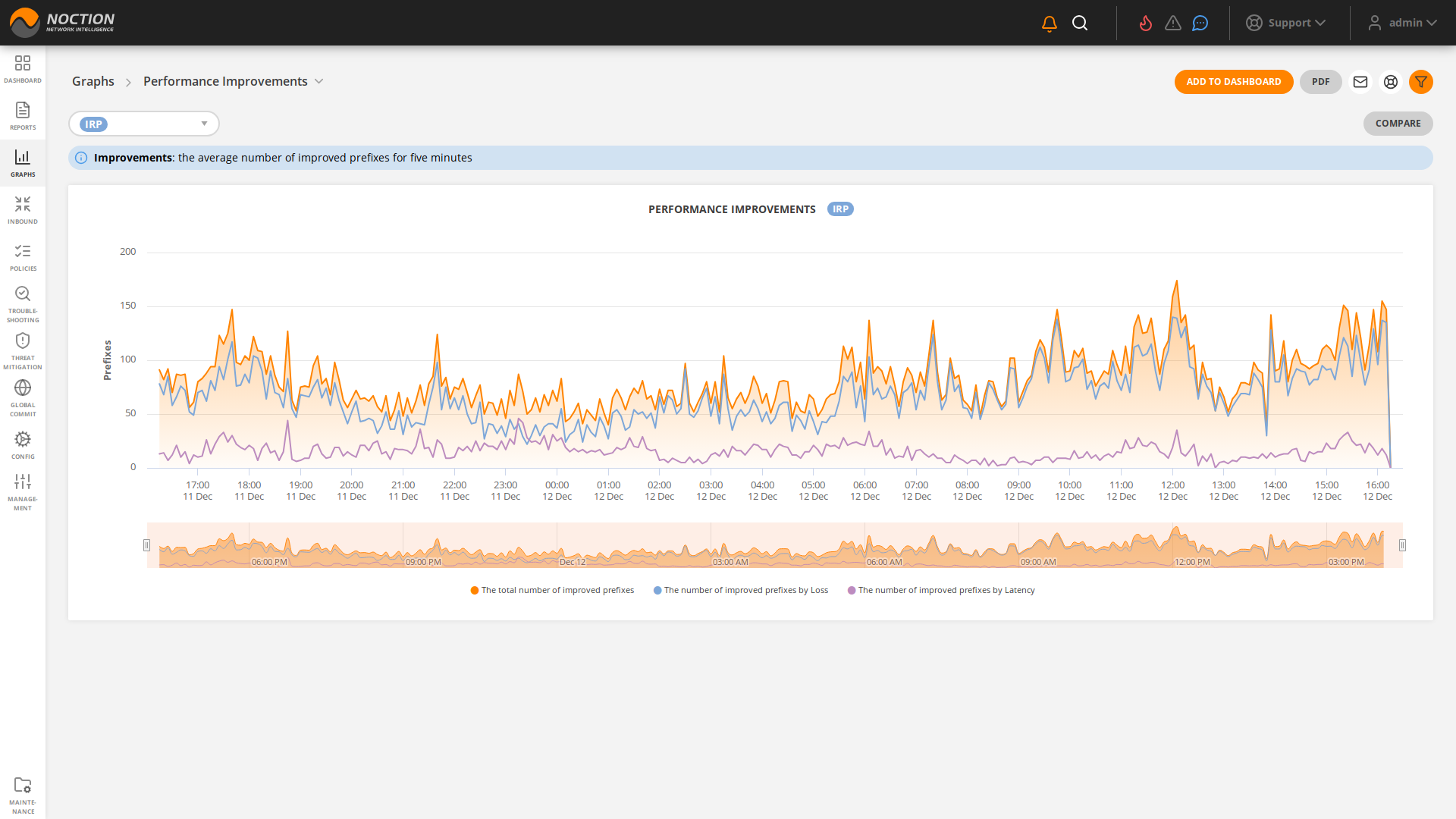This screenshot has height=819, width=1456.
Task: Activate the filter icon next to help
Action: click(1421, 82)
